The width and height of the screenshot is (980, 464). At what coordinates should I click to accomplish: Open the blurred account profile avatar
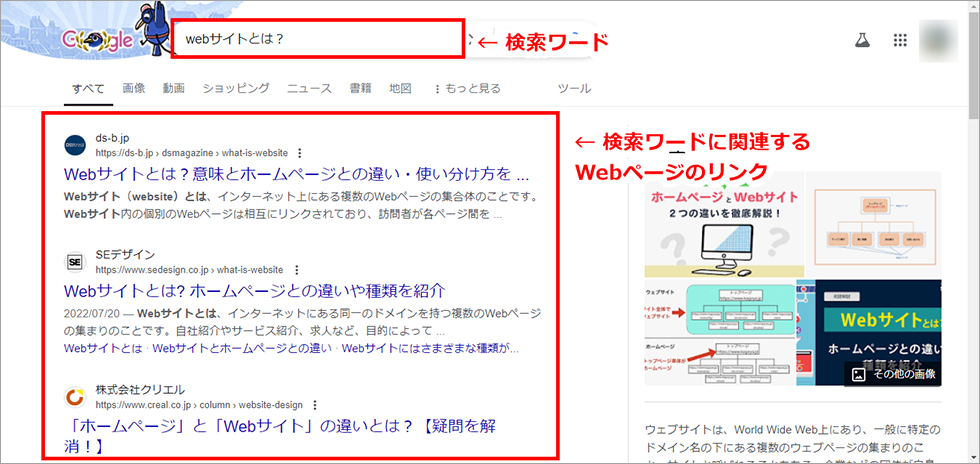(939, 41)
